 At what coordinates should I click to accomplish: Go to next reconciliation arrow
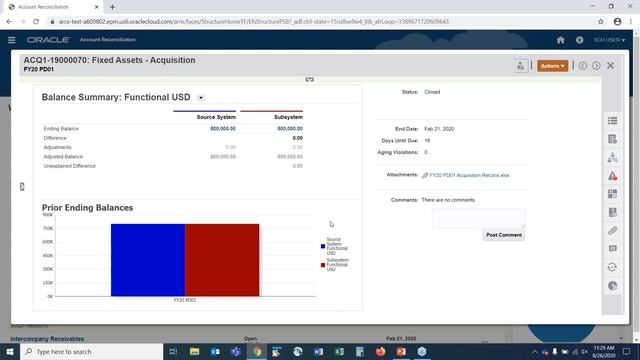pyautogui.click(x=596, y=66)
